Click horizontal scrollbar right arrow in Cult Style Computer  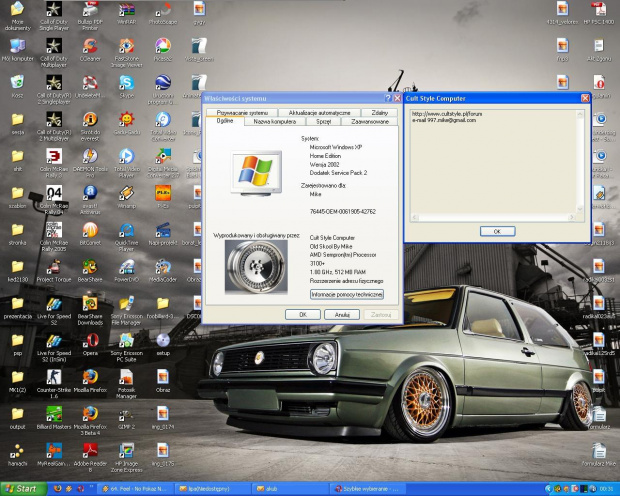tap(571, 217)
